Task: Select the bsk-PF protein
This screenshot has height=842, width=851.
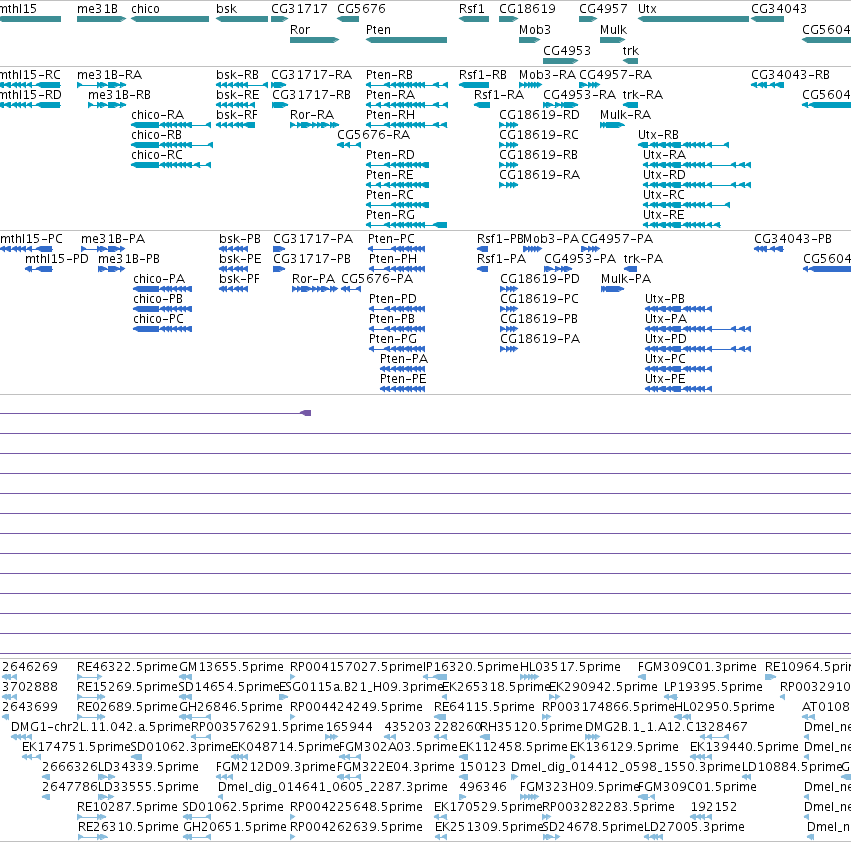Action: (x=233, y=289)
